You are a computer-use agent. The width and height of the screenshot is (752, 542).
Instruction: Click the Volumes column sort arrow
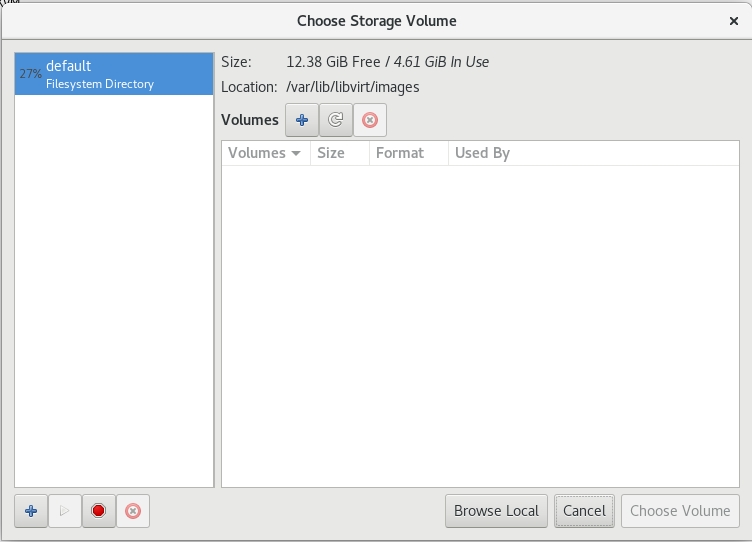click(296, 154)
